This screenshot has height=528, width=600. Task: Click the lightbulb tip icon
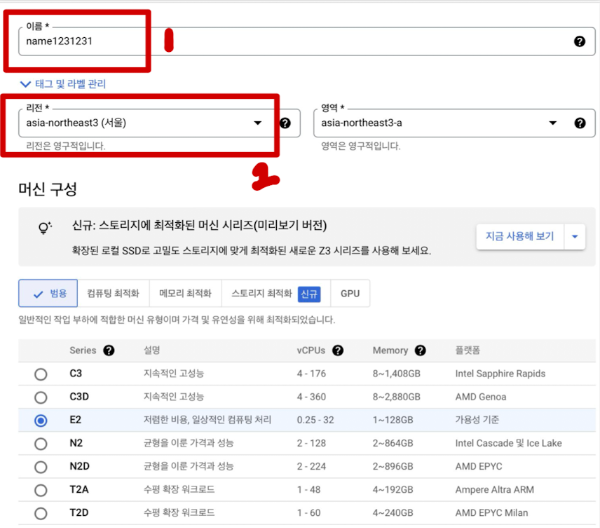(44, 228)
